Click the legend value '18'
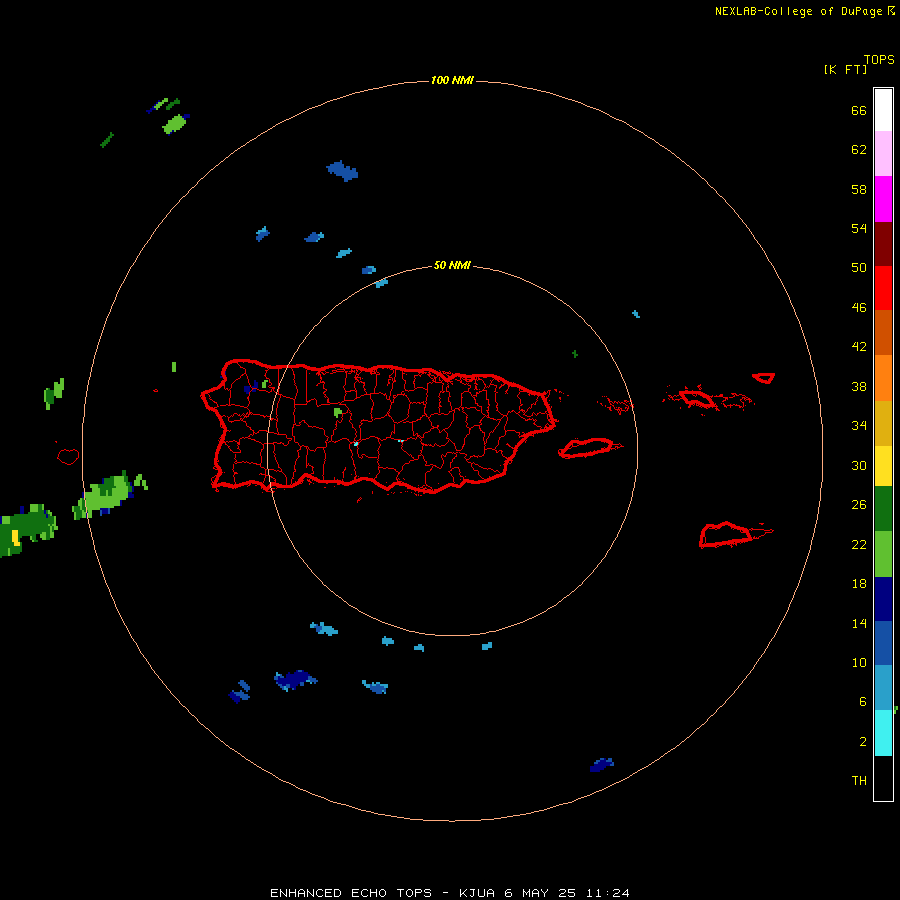 click(859, 584)
